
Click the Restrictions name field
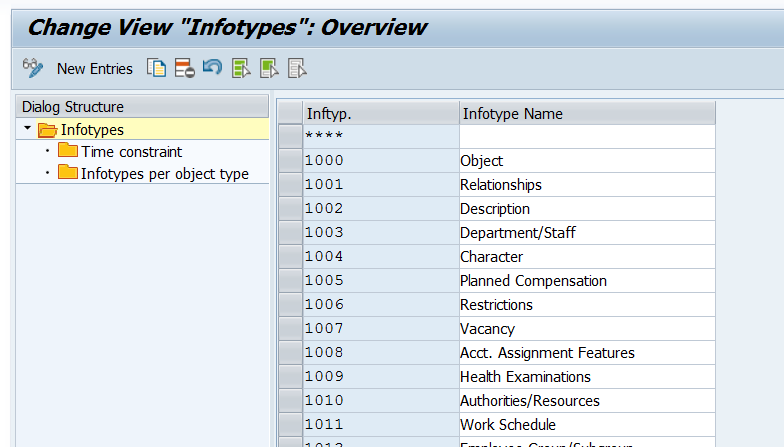588,304
